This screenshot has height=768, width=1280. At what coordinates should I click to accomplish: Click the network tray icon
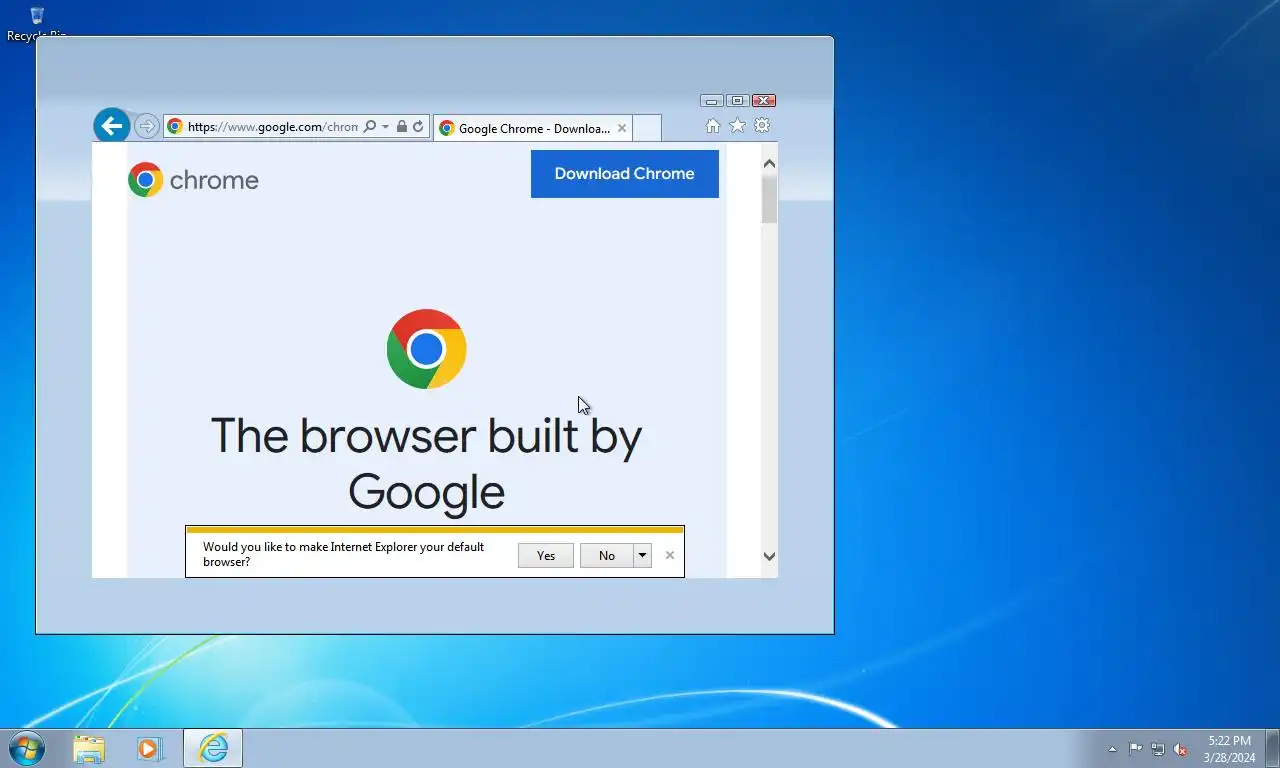(1158, 749)
